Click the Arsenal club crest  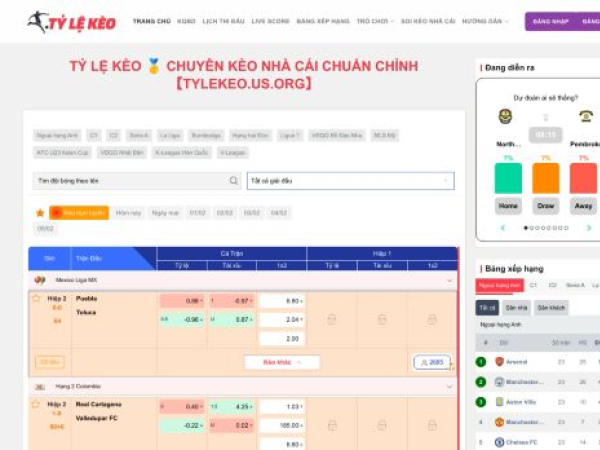[x=499, y=361]
